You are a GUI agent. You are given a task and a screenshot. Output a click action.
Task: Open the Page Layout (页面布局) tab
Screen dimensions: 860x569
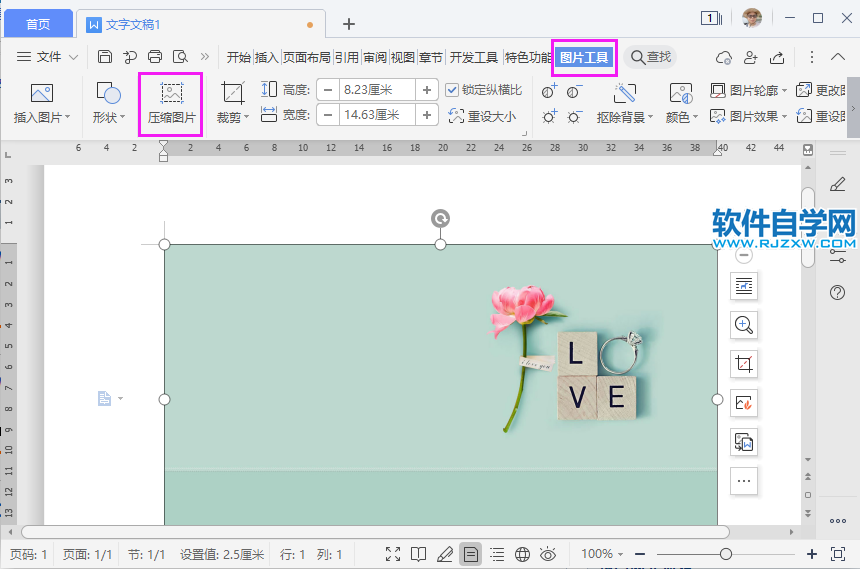(306, 57)
